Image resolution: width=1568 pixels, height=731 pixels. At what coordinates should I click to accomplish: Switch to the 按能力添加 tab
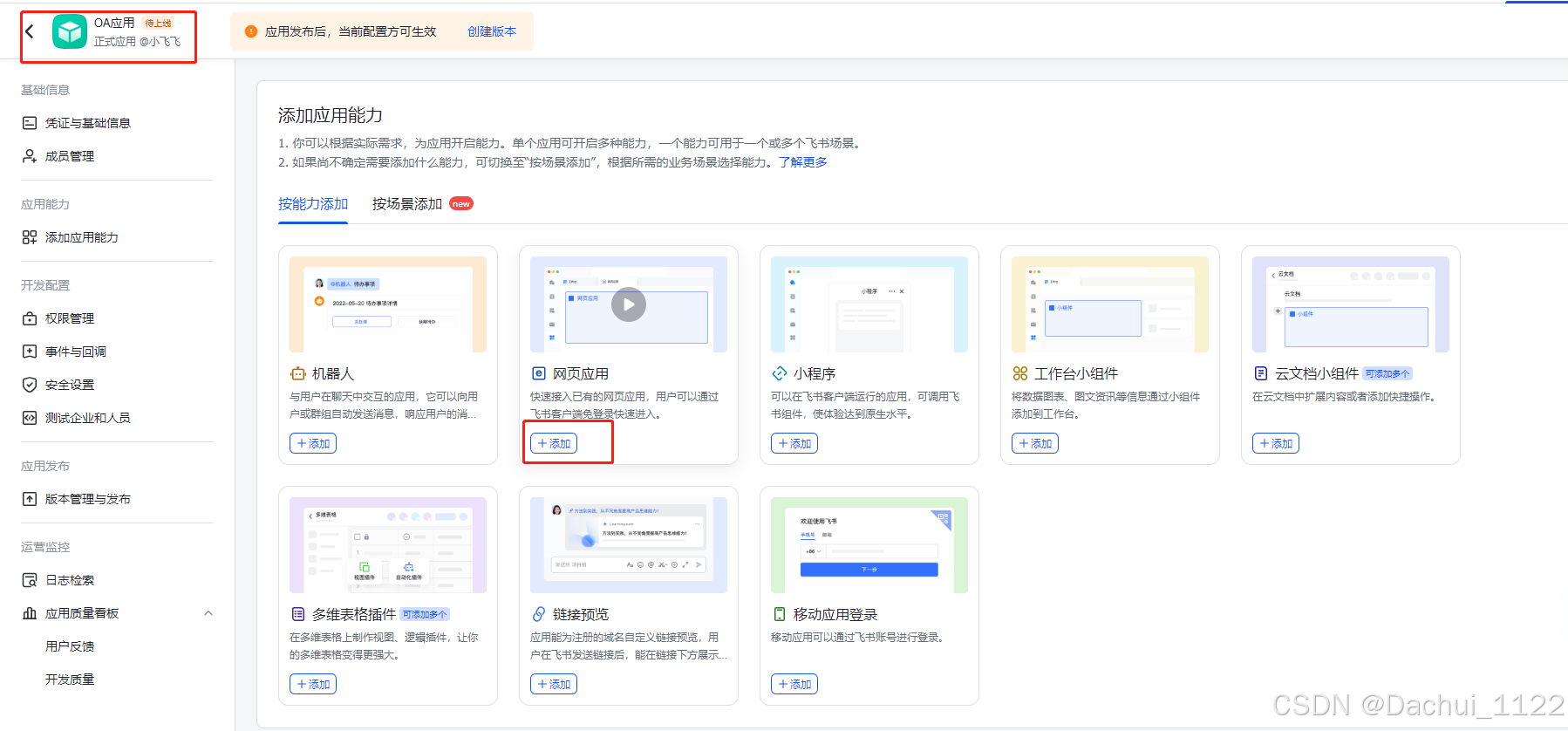tap(313, 204)
